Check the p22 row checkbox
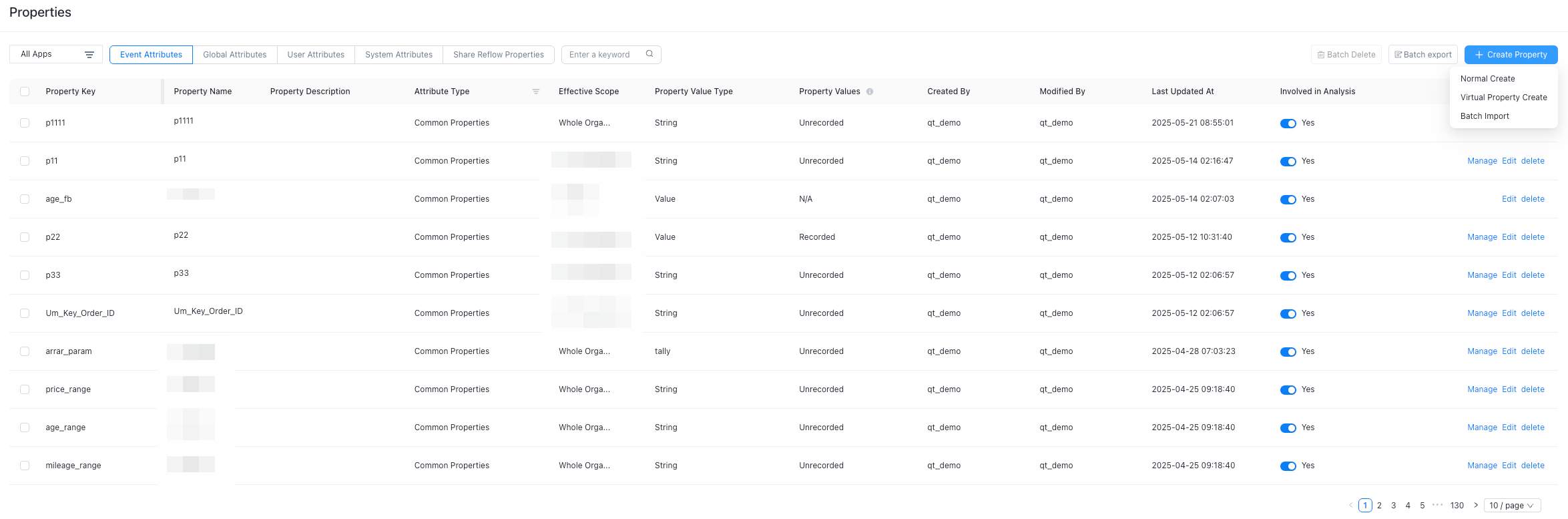 tap(25, 237)
